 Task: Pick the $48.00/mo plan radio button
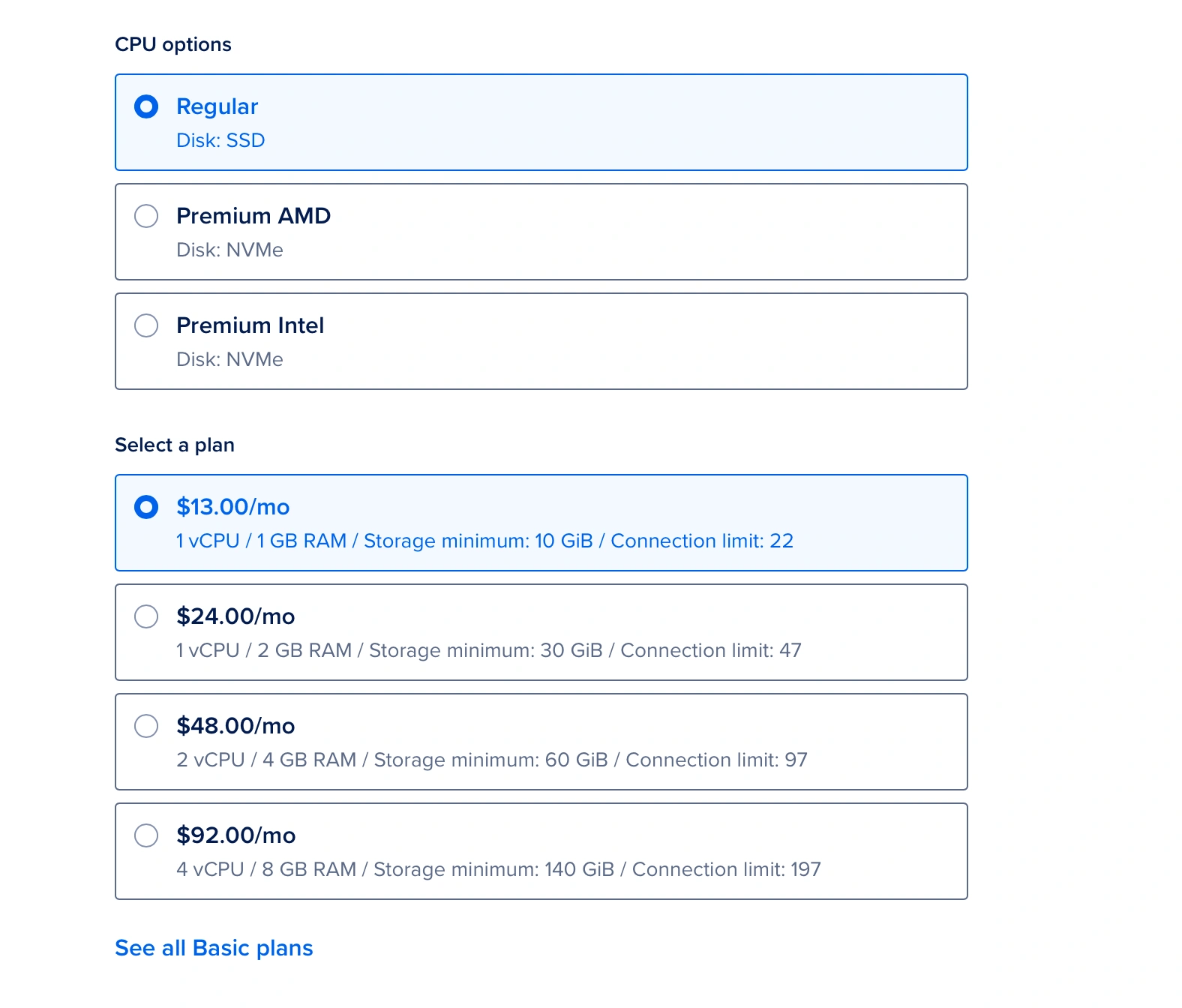pyautogui.click(x=146, y=726)
